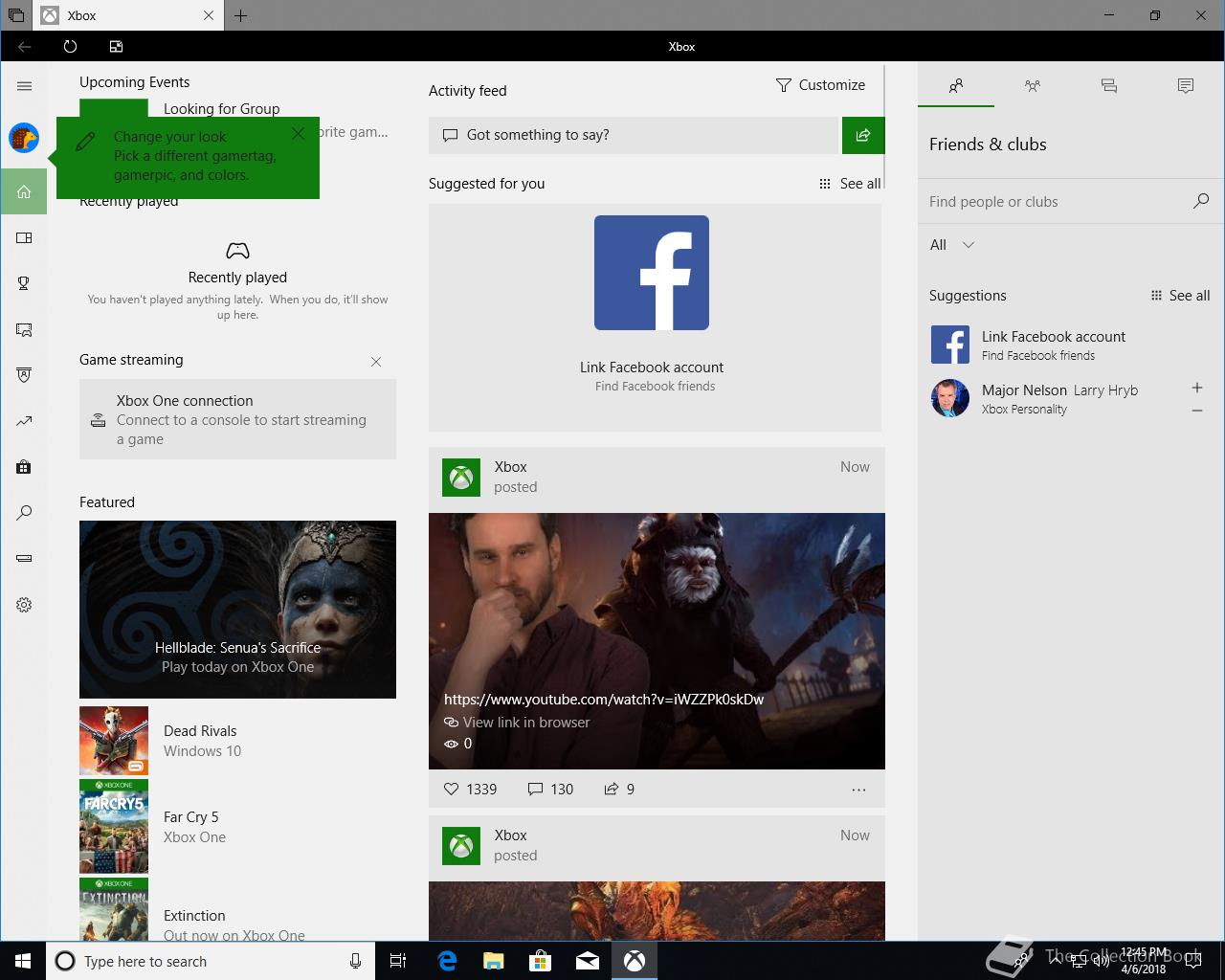
Task: Open Clubs shield icon in sidebar
Action: [24, 375]
